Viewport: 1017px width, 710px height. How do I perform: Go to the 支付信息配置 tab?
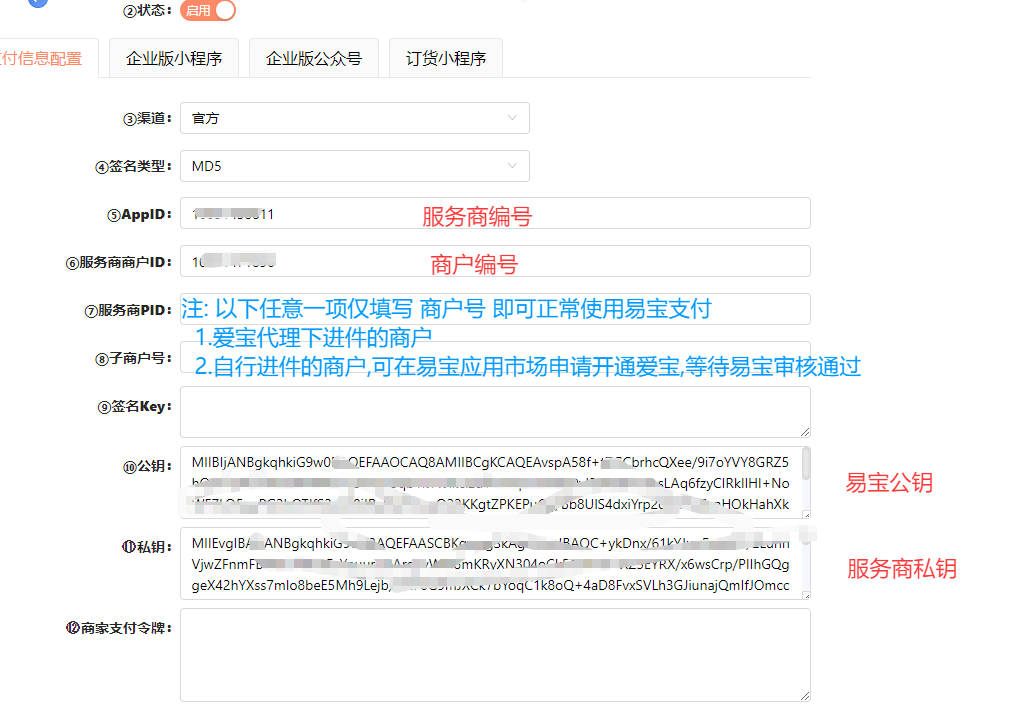[x=42, y=58]
